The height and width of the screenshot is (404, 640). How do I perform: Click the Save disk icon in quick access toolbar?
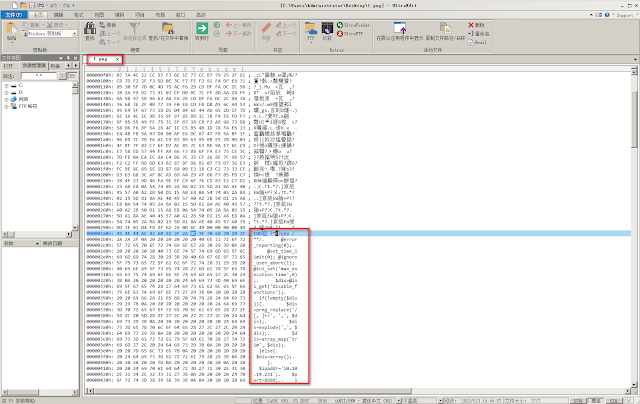[x=32, y=5]
